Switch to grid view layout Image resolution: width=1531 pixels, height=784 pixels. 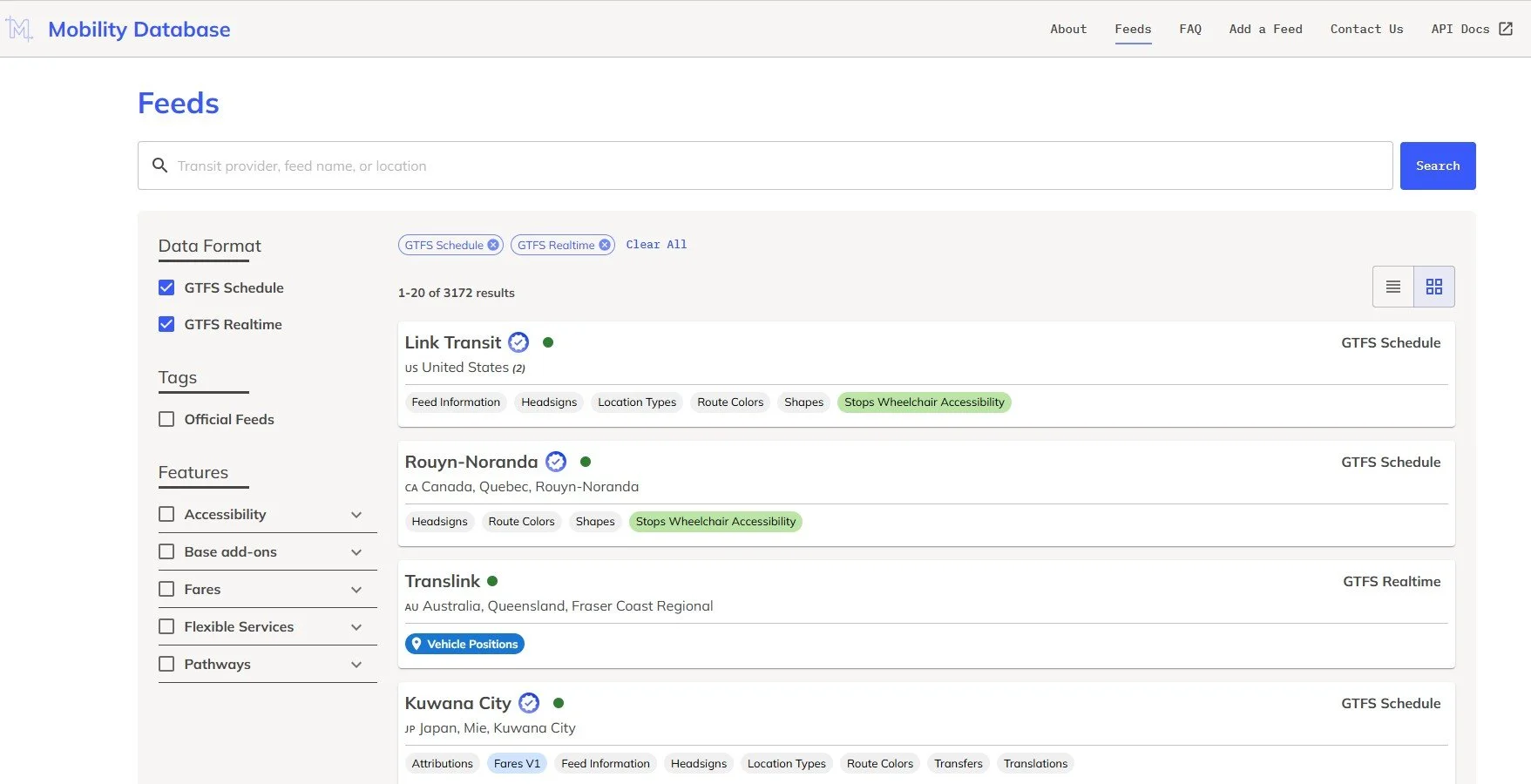point(1434,287)
